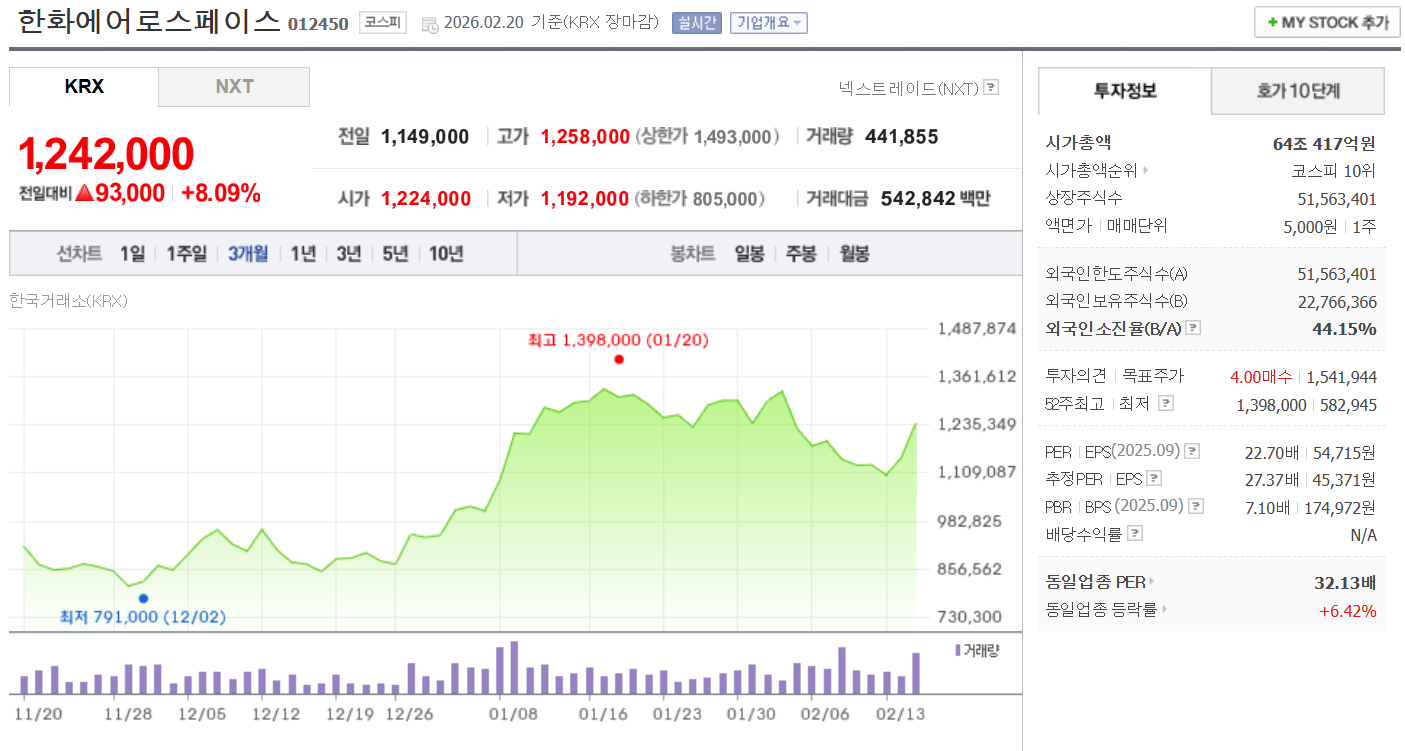1405x751 pixels.
Task: Select 1년 line chart period
Action: point(303,254)
